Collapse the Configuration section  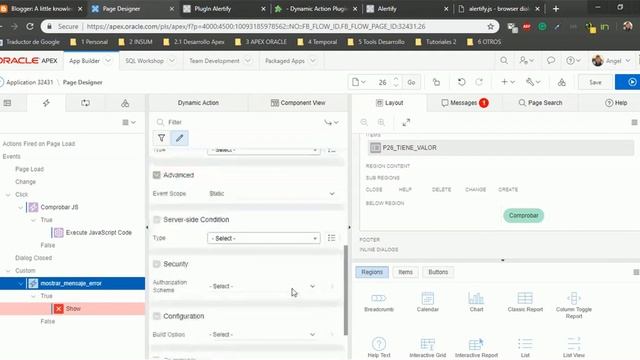click(x=156, y=316)
